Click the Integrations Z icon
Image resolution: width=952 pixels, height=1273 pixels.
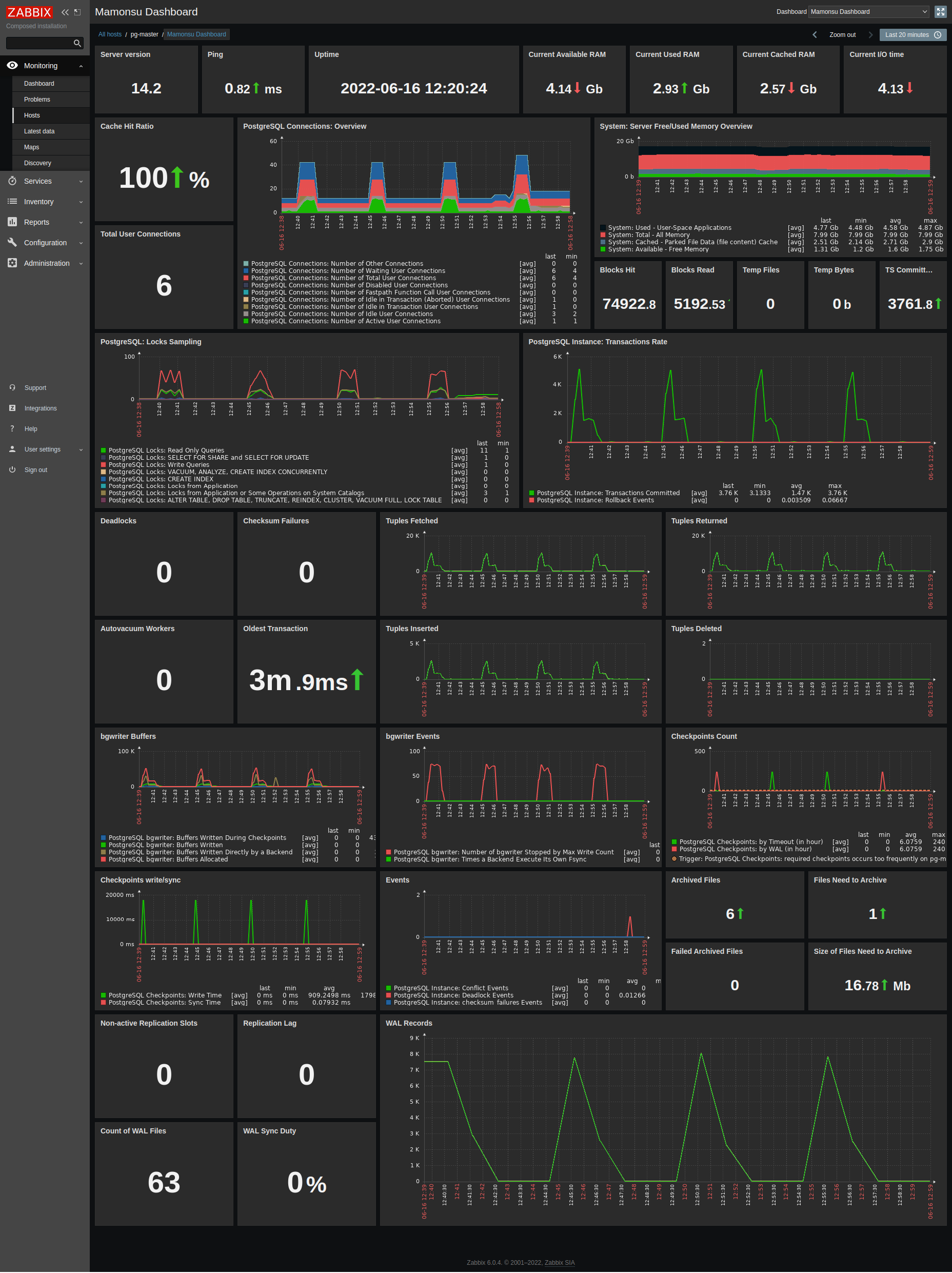pyautogui.click(x=12, y=408)
